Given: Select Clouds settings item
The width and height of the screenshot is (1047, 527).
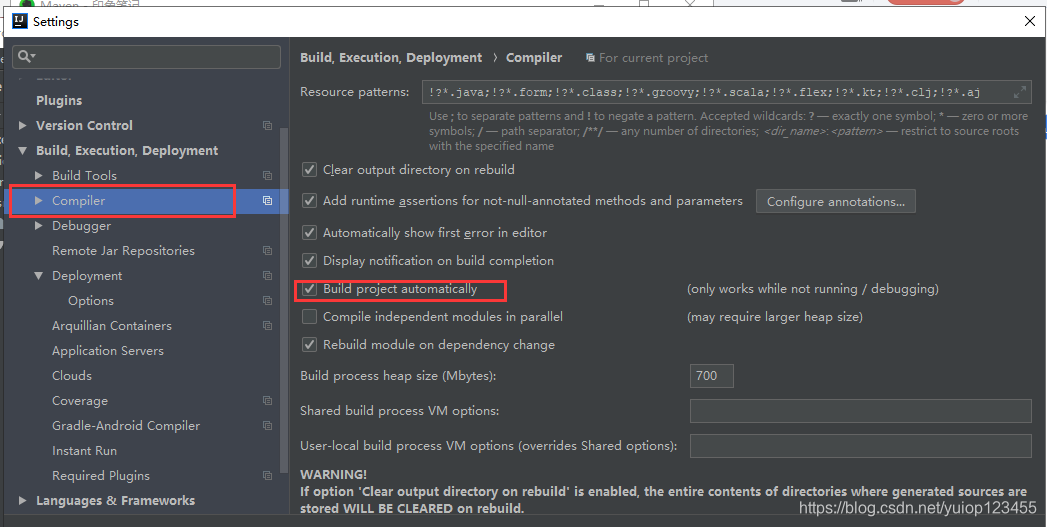Looking at the screenshot, I should (x=71, y=375).
